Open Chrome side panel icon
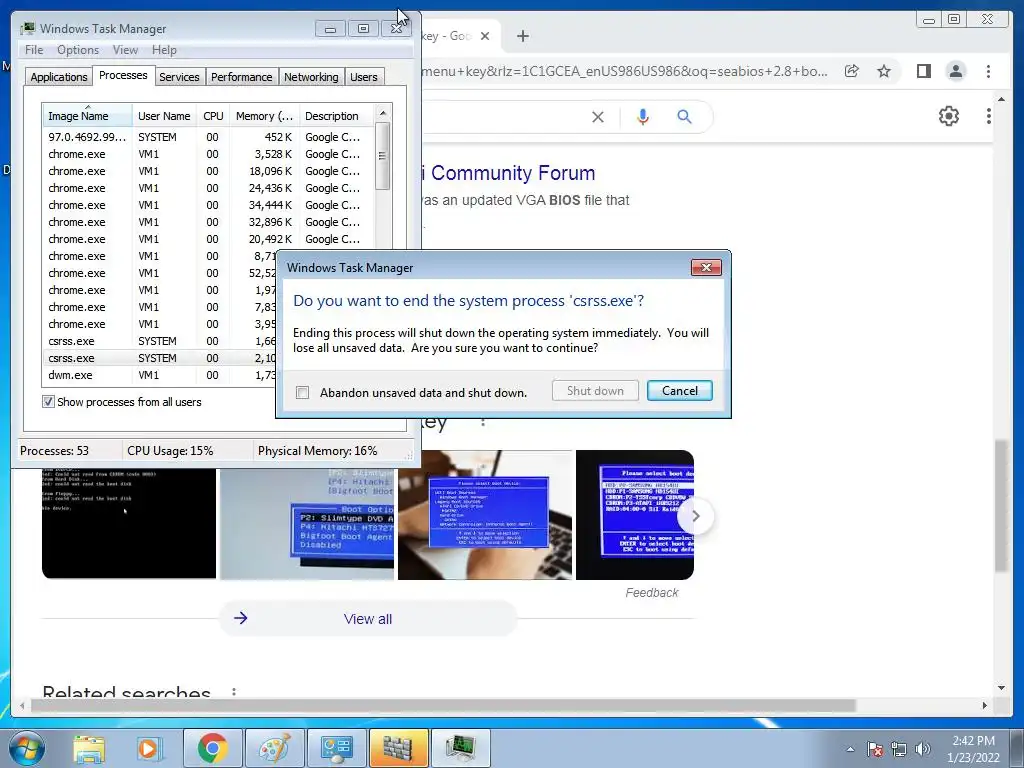Image resolution: width=1024 pixels, height=768 pixels. (x=923, y=71)
